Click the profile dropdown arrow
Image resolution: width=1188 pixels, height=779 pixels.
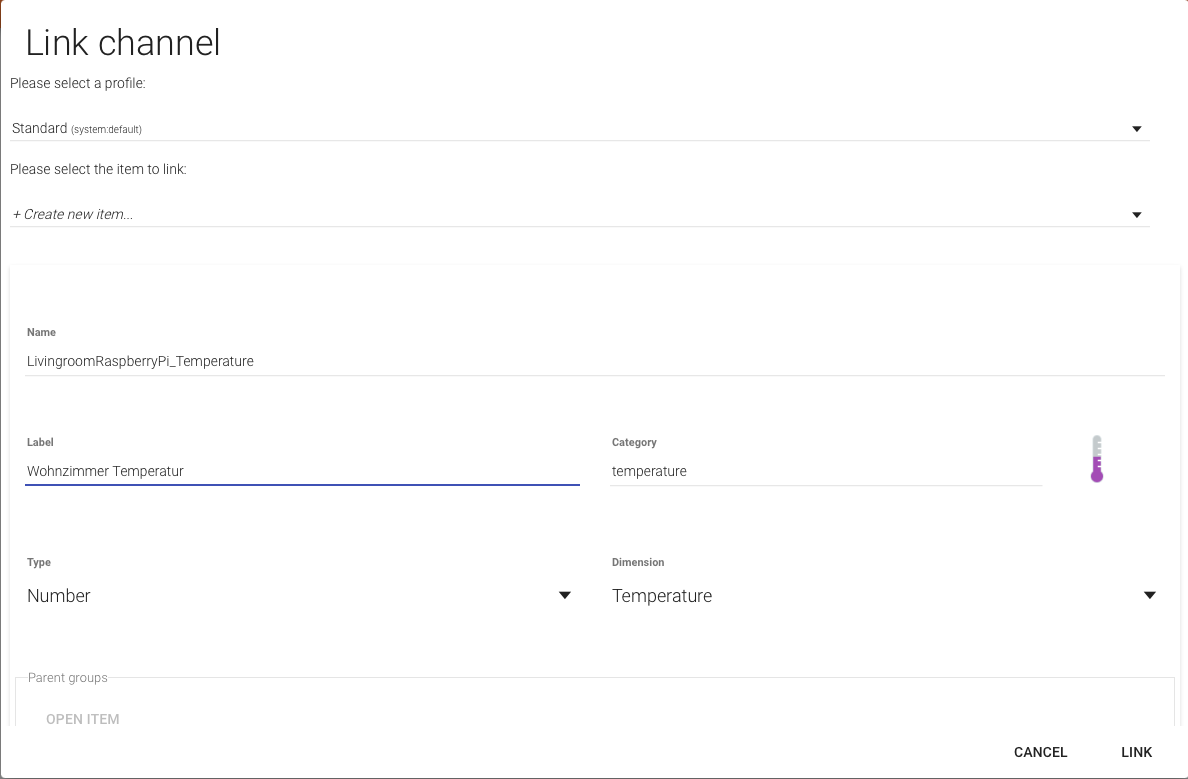click(x=1136, y=129)
